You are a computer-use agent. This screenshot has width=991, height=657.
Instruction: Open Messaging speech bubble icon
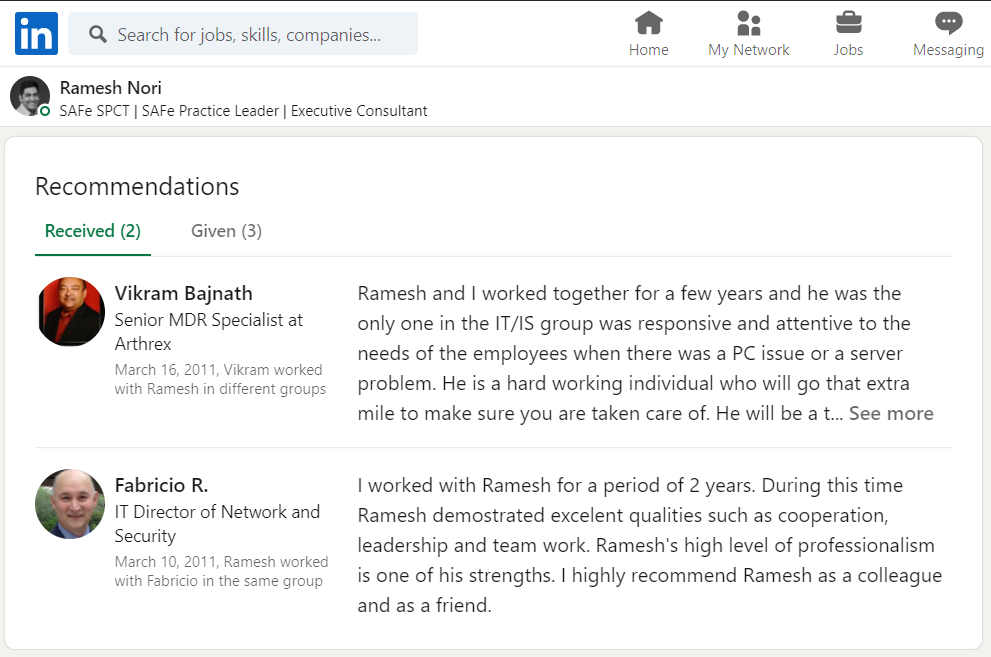pyautogui.click(x=948, y=23)
